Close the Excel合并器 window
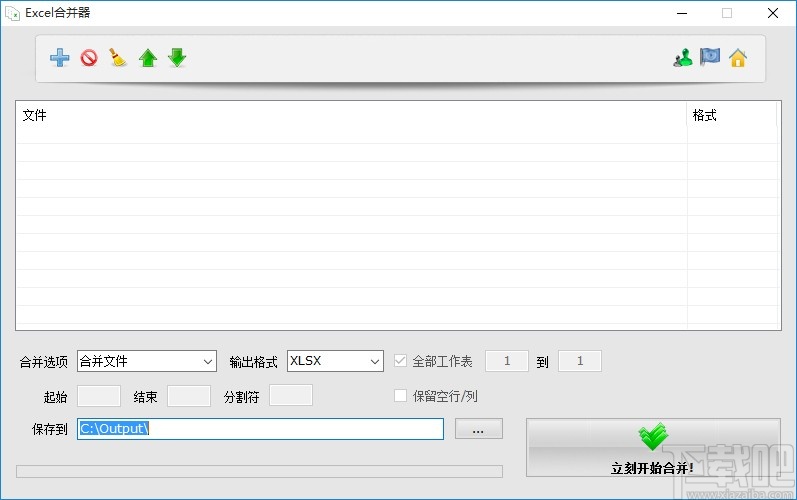This screenshot has width=797, height=500. click(x=773, y=13)
